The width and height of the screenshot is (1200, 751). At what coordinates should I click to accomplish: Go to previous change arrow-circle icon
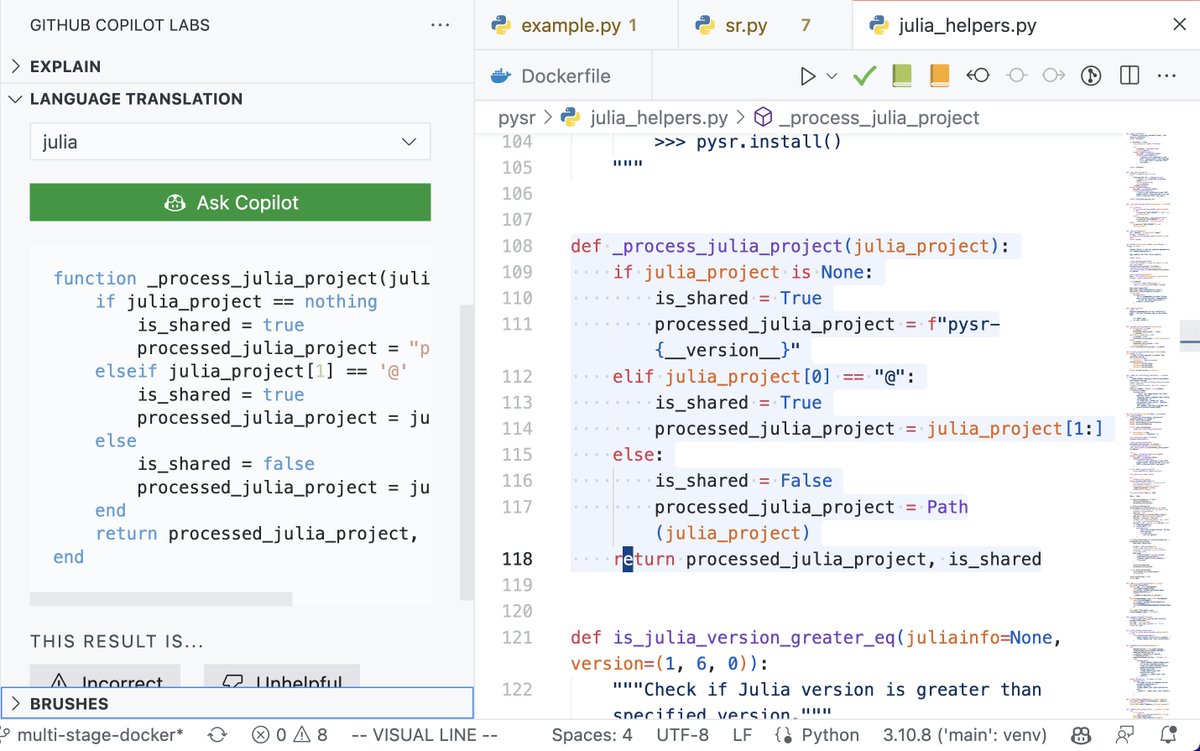point(978,76)
